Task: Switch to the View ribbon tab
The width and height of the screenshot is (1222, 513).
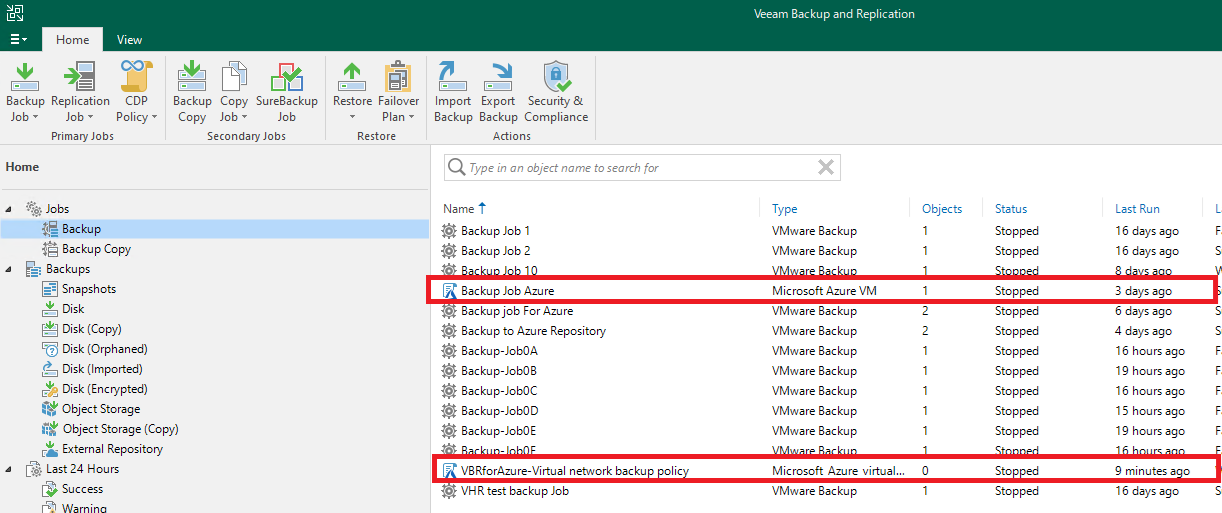Action: (x=129, y=40)
